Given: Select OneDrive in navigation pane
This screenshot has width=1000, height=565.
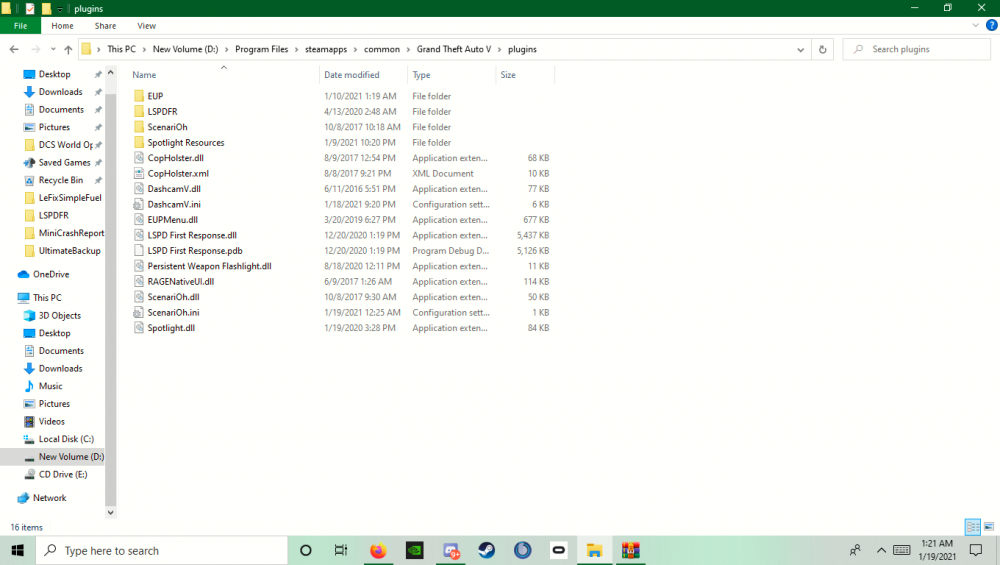Looking at the screenshot, I should pyautogui.click(x=51, y=274).
